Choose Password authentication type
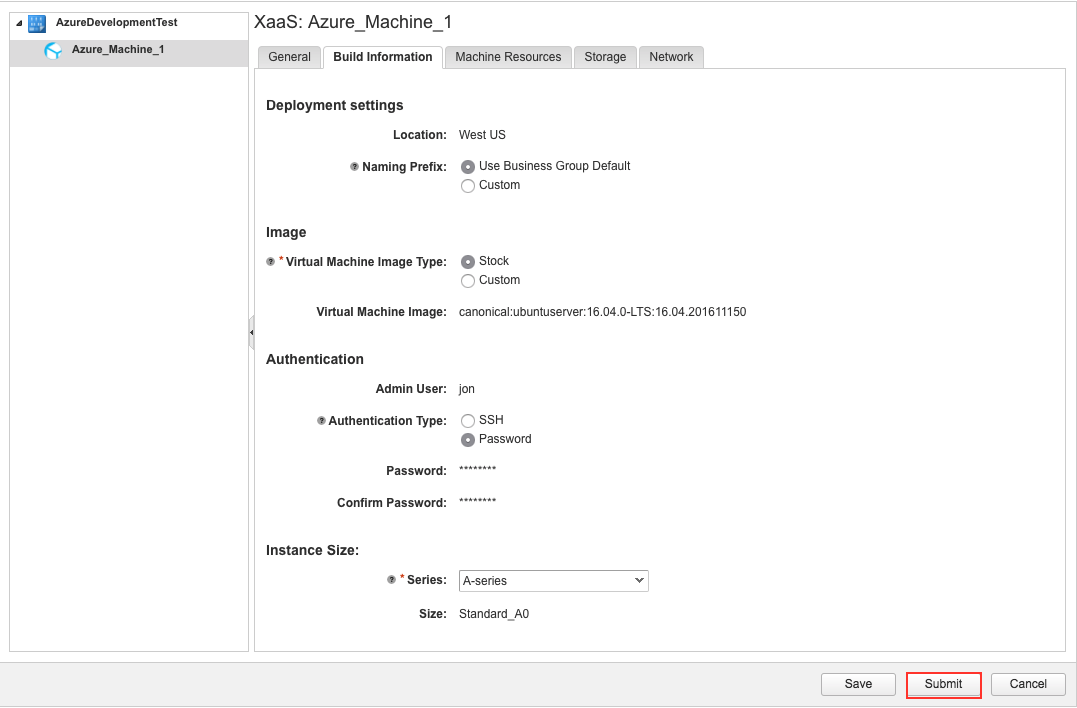This screenshot has width=1077, height=708. coord(468,440)
